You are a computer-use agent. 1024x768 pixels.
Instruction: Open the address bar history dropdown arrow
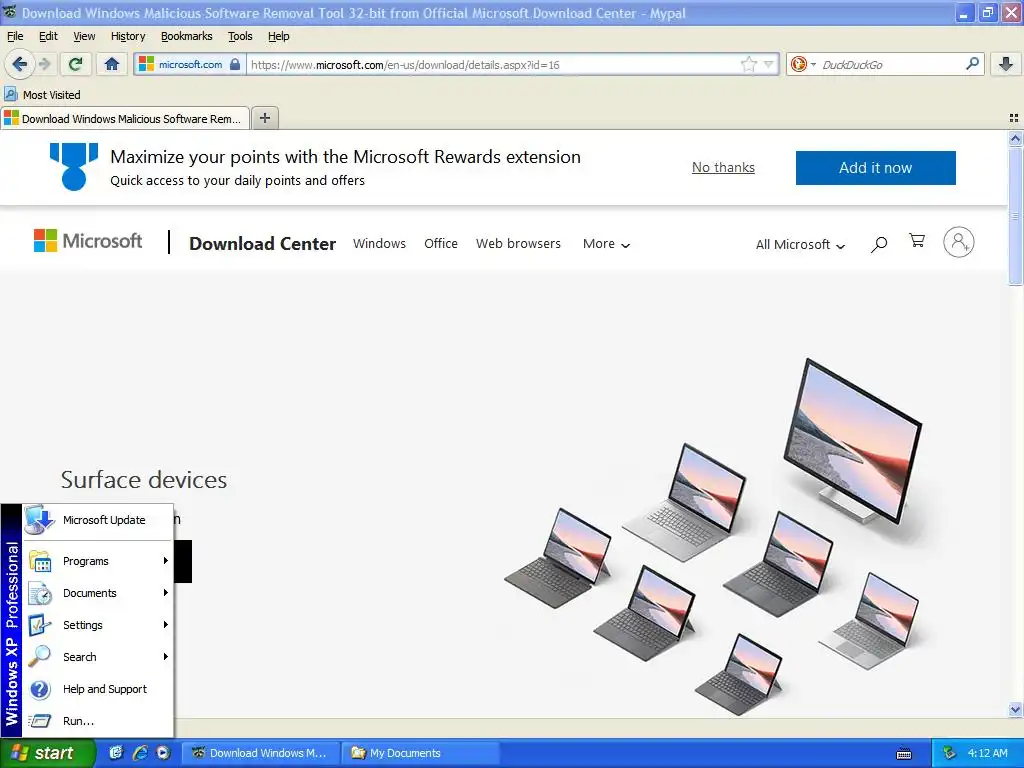coord(769,64)
